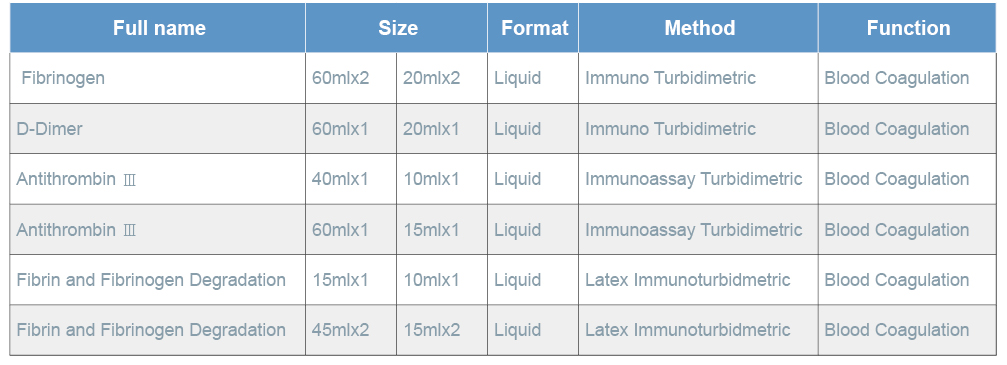
Task: Select the Method column header
Action: pyautogui.click(x=699, y=28)
